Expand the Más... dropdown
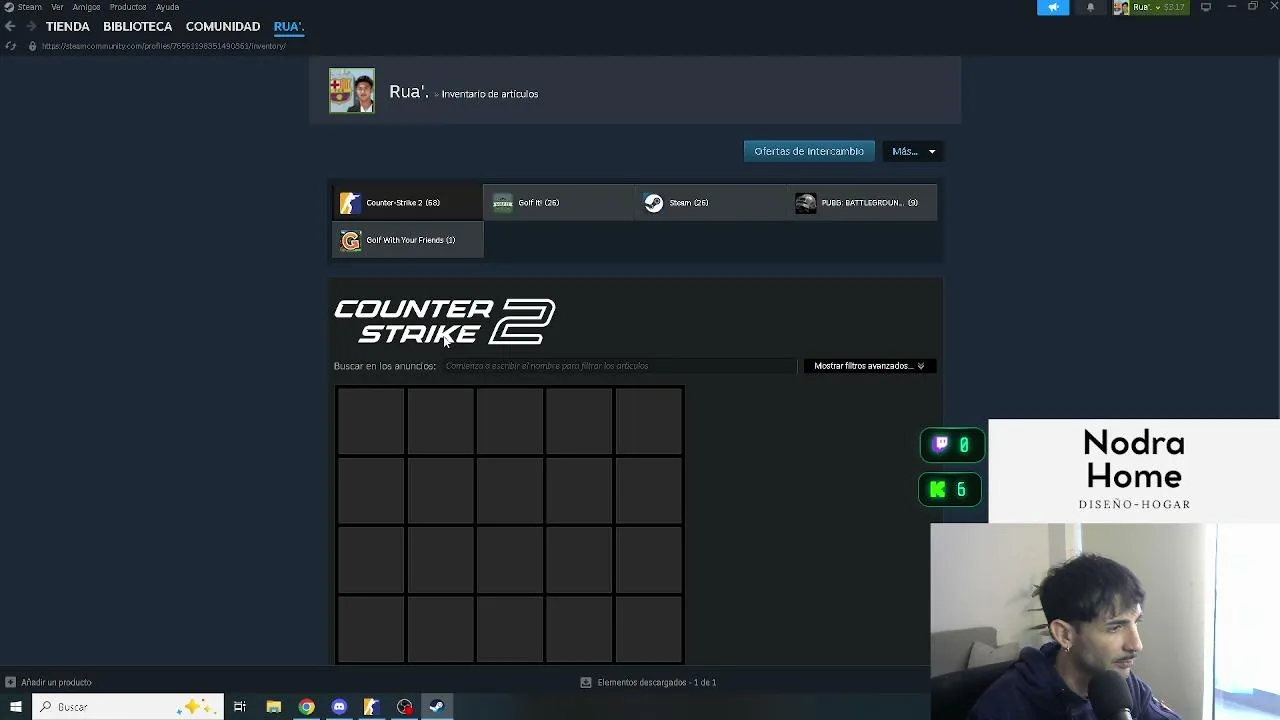1280x720 pixels. [914, 151]
